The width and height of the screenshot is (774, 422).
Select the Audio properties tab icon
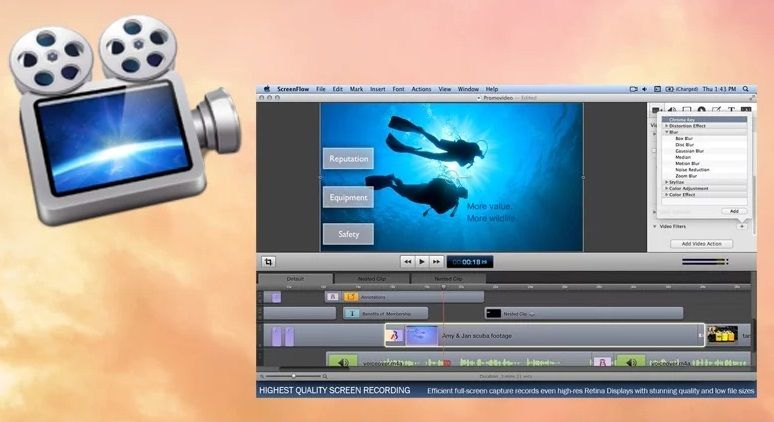click(x=672, y=110)
